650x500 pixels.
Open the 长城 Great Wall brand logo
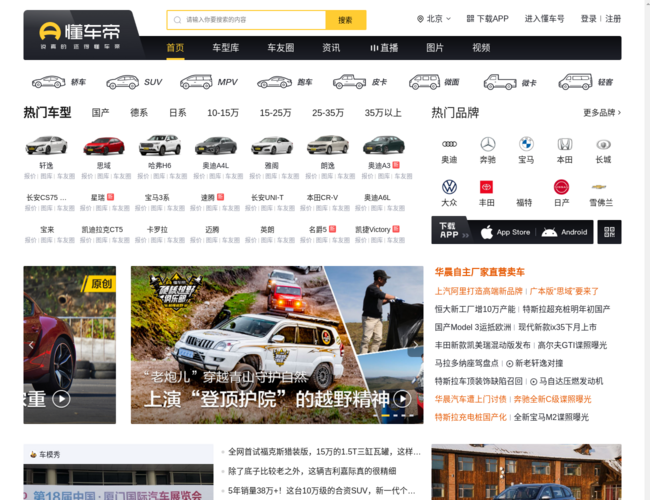pyautogui.click(x=603, y=144)
